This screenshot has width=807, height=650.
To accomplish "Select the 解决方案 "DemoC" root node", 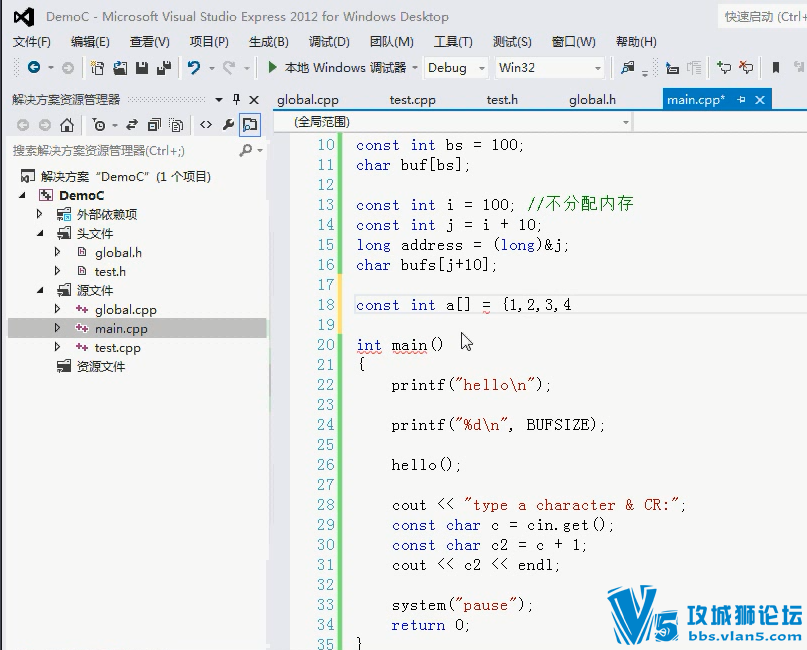I will click(x=126, y=177).
